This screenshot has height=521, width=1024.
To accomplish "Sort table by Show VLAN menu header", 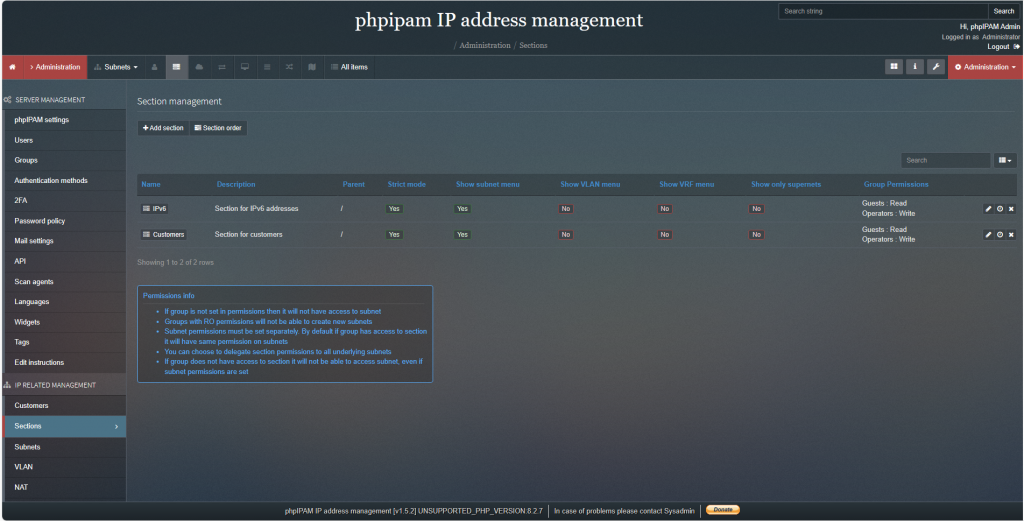I will [590, 185].
